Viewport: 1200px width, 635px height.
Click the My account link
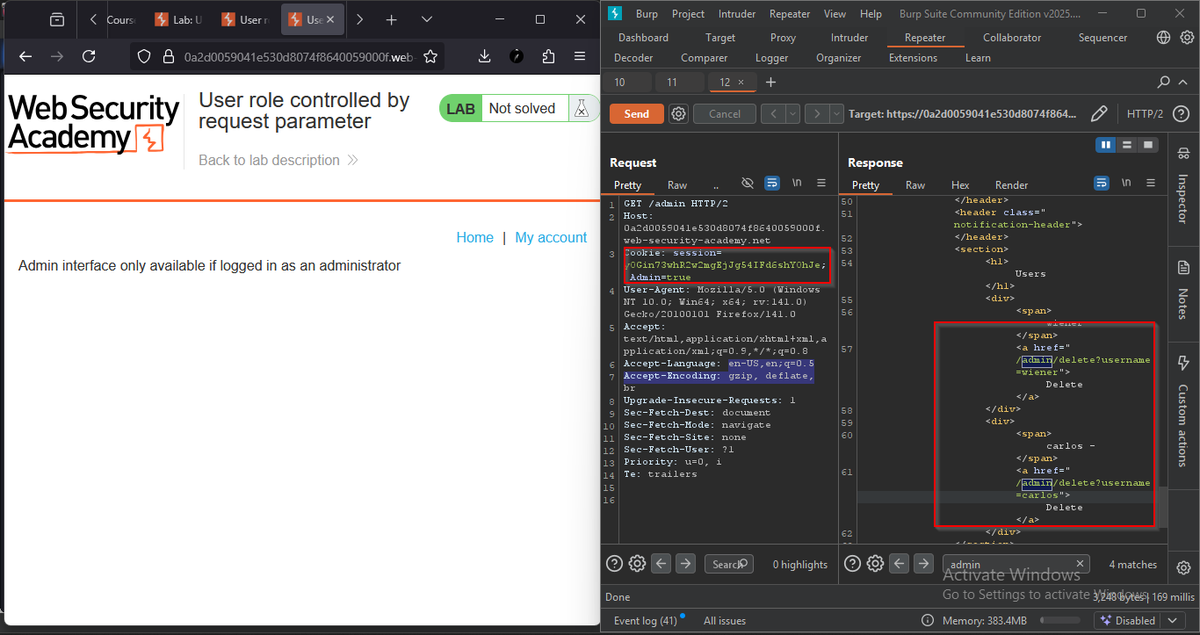click(x=551, y=237)
